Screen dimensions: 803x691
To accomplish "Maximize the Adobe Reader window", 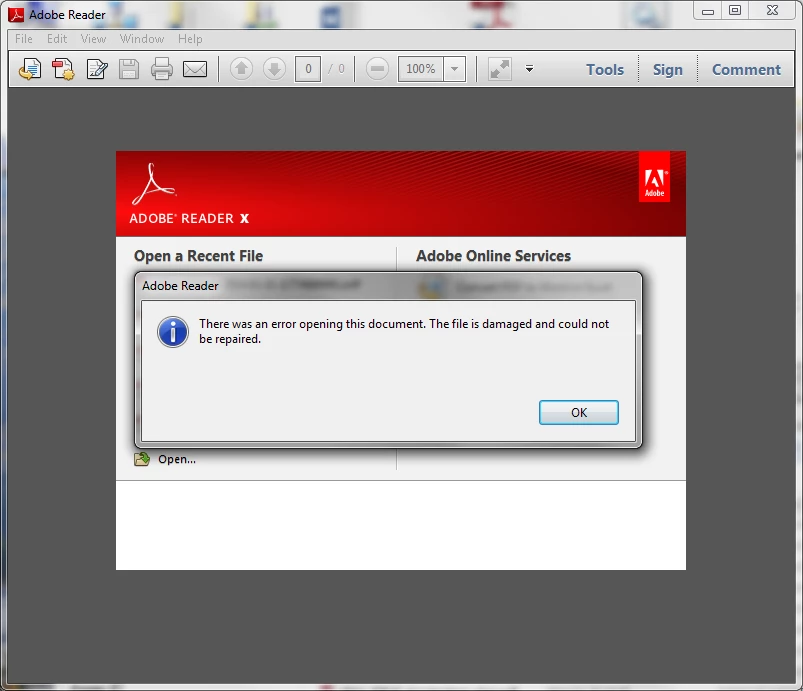I will pyautogui.click(x=735, y=10).
